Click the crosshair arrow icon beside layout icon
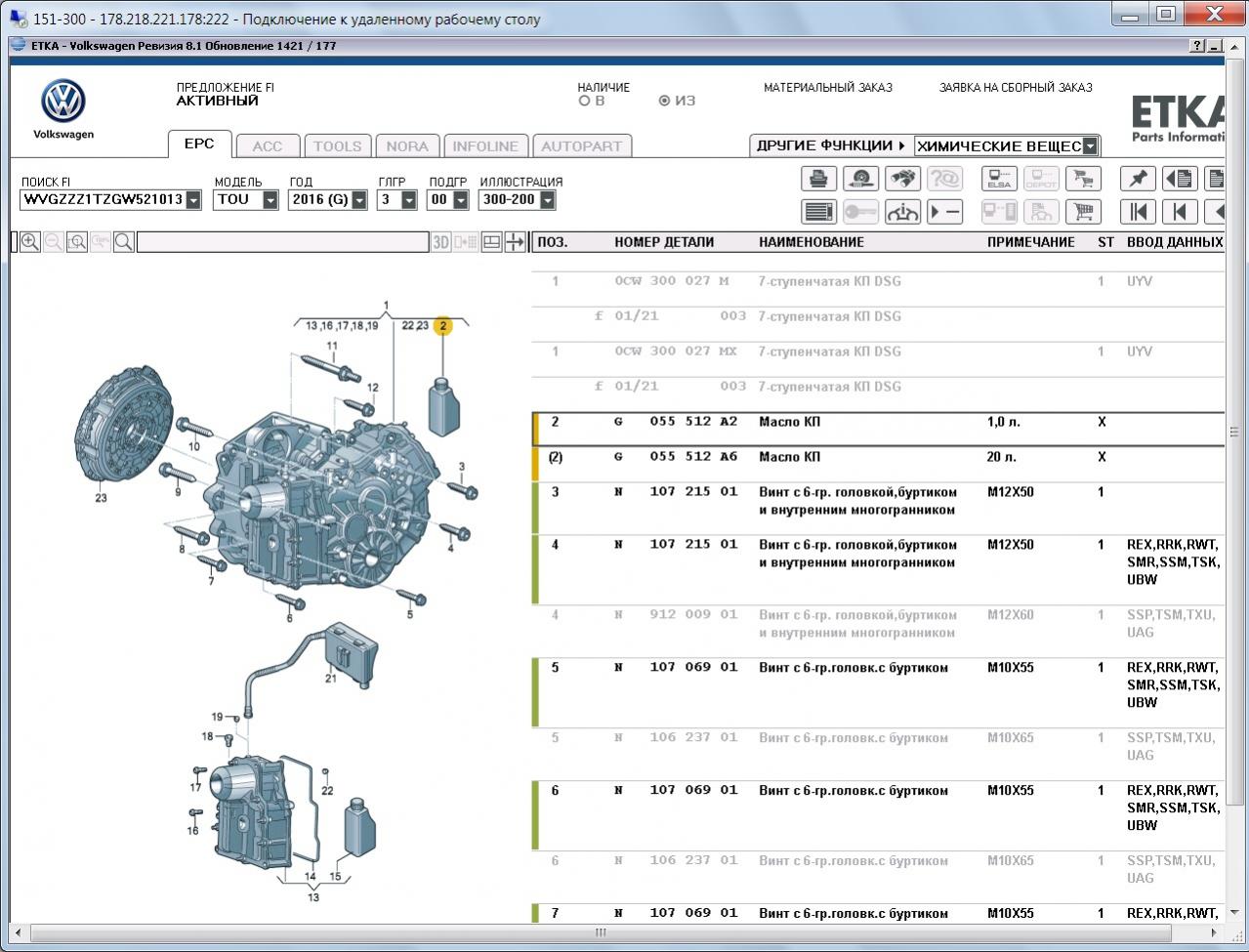1249x952 pixels. tap(516, 242)
